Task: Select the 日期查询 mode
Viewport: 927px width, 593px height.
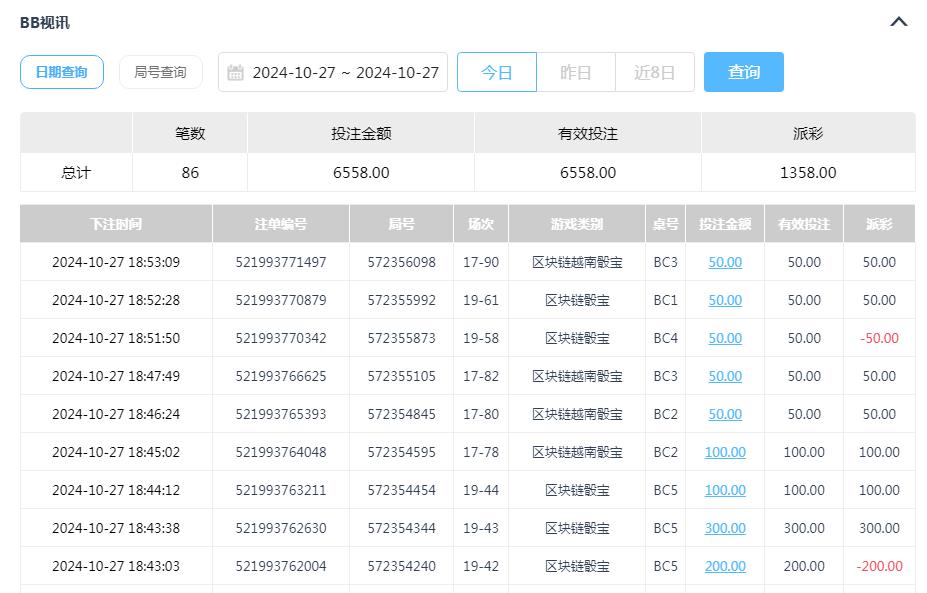Action: tap(61, 71)
